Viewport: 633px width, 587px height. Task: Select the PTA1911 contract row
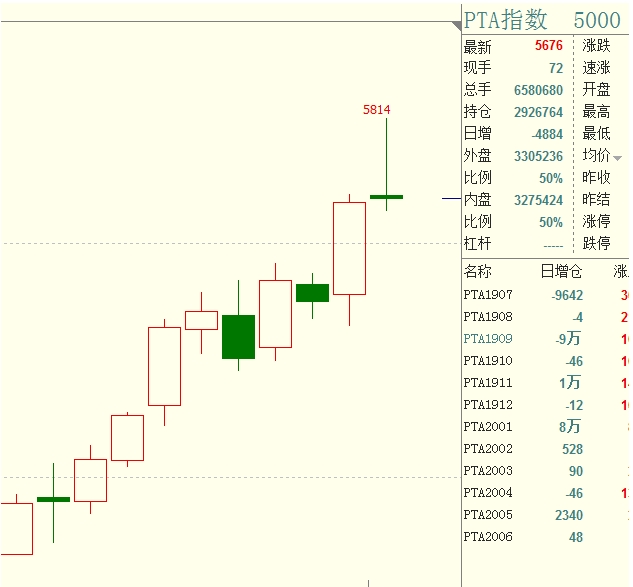point(488,383)
